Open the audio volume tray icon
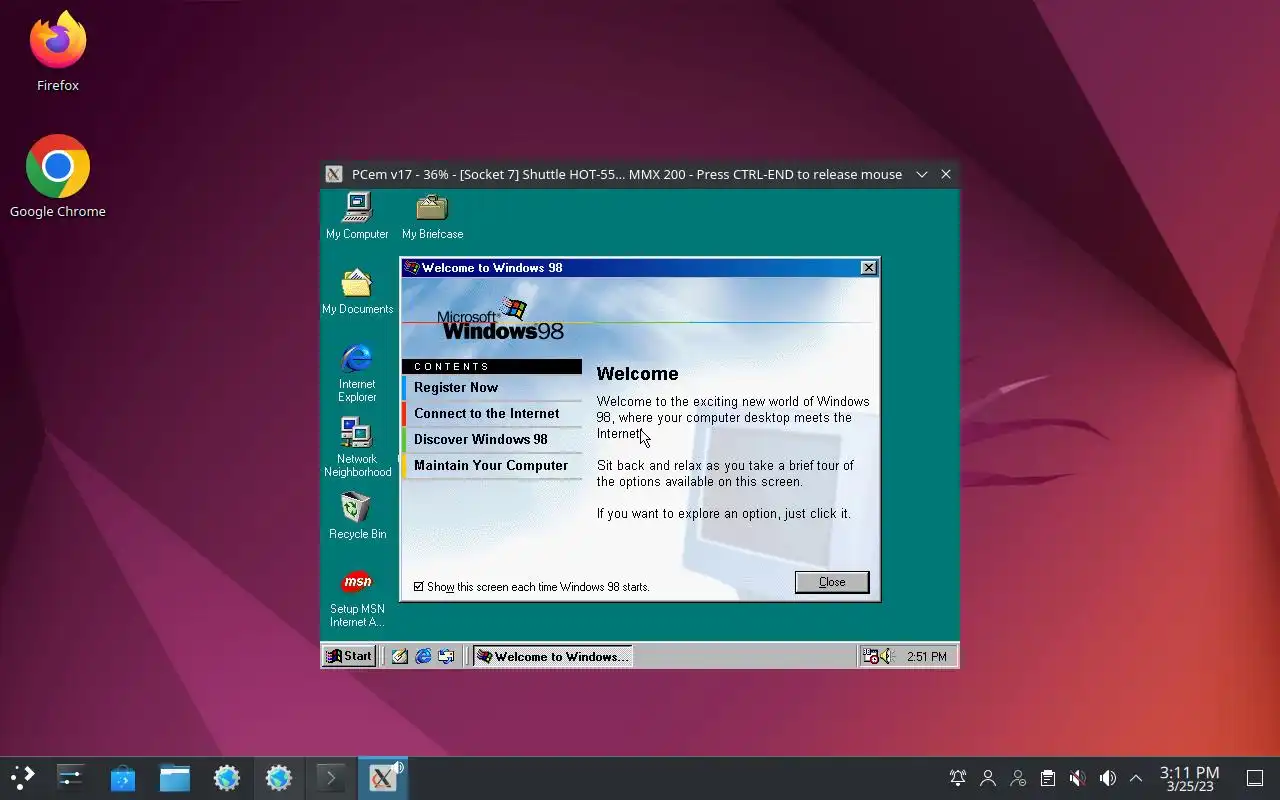Viewport: 1280px width, 800px height. [1107, 778]
